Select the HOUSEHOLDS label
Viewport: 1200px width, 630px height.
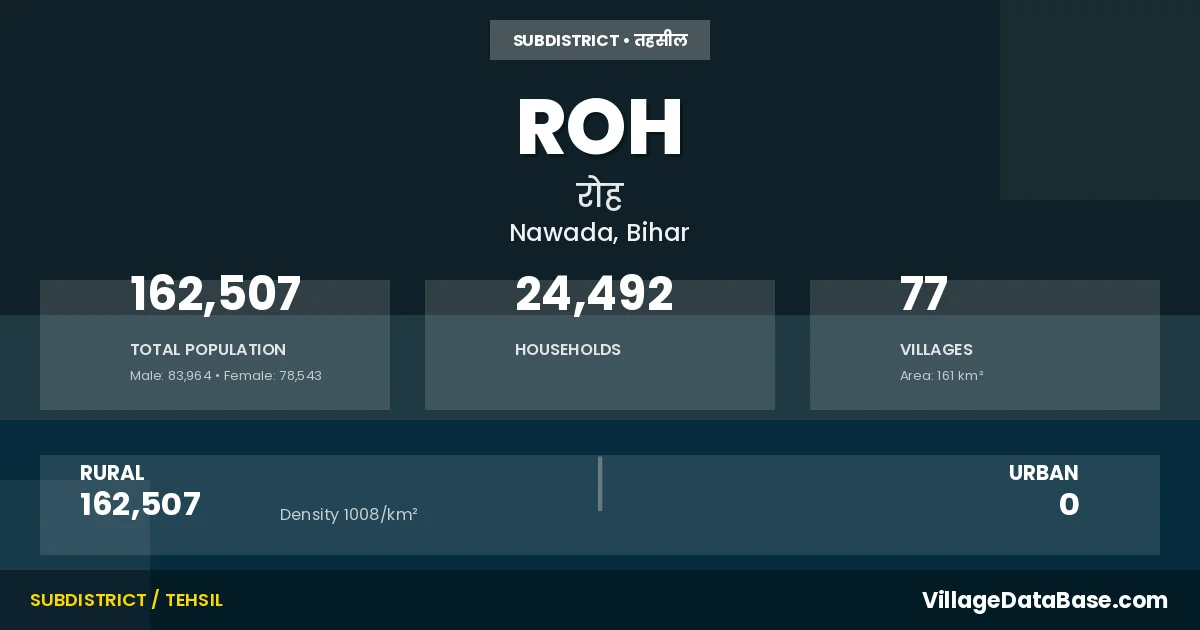click(568, 350)
